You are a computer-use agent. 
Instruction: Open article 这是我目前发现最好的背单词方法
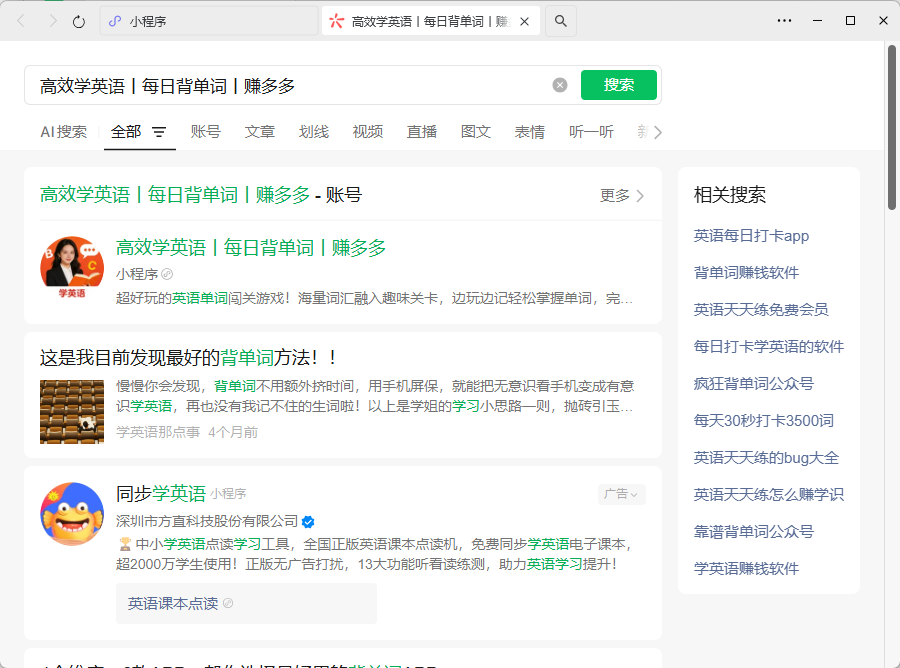tap(188, 358)
